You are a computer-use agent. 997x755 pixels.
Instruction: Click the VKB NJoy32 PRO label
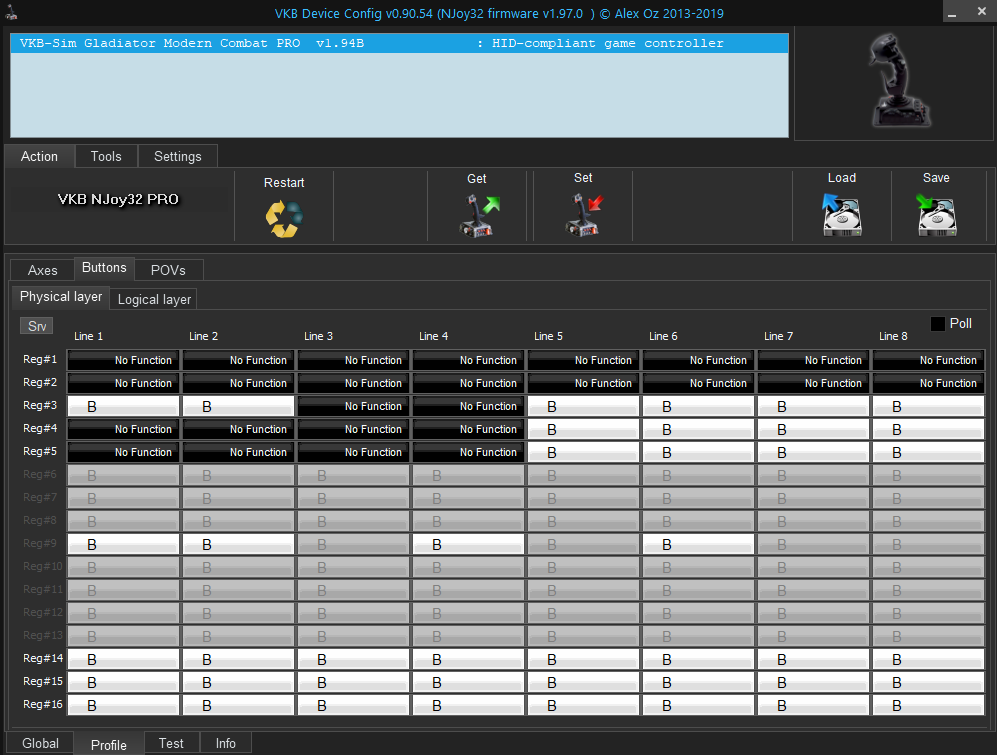point(118,199)
